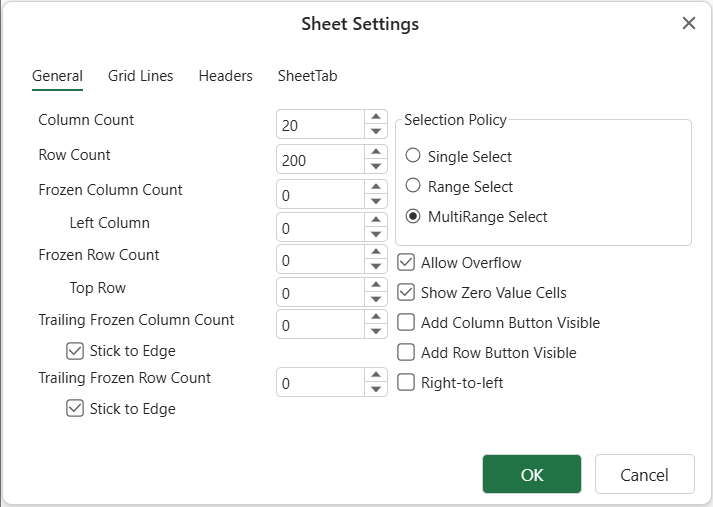This screenshot has width=713, height=507.
Task: Decrease Trailing Frozen Row Count value
Action: point(376,390)
